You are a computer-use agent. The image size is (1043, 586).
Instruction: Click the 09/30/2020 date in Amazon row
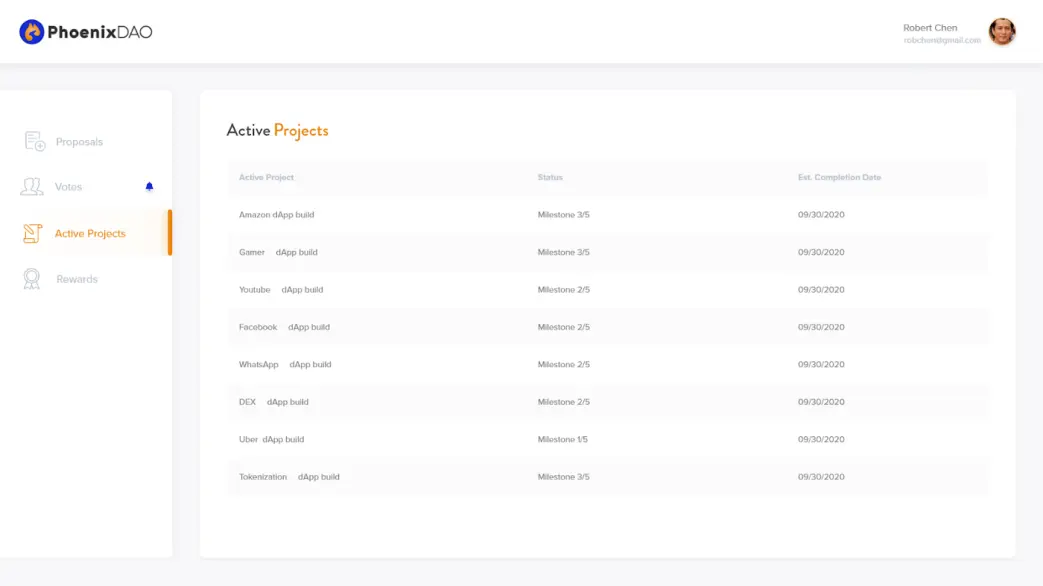point(821,215)
